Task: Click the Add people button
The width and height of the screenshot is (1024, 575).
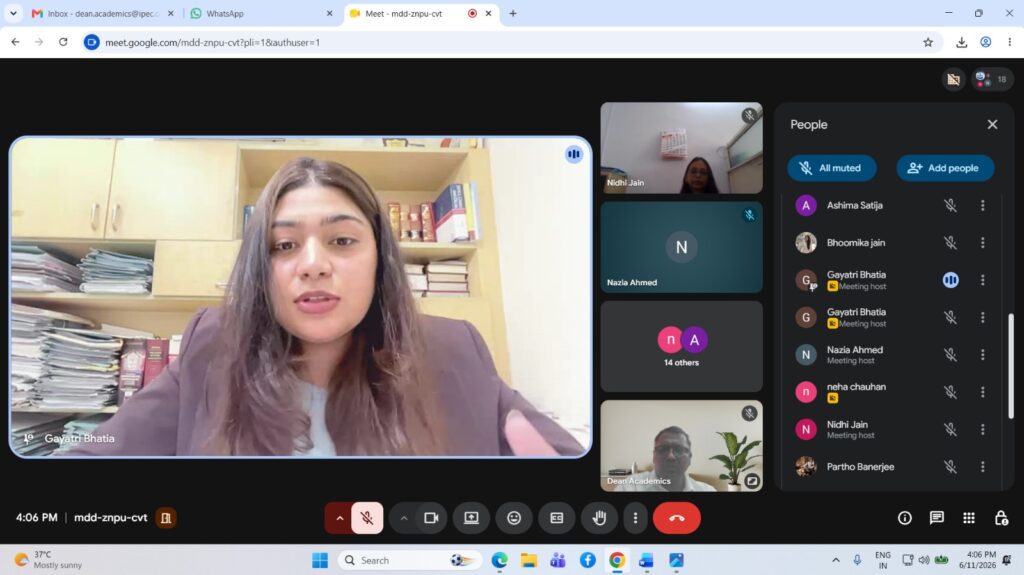Action: (945, 168)
